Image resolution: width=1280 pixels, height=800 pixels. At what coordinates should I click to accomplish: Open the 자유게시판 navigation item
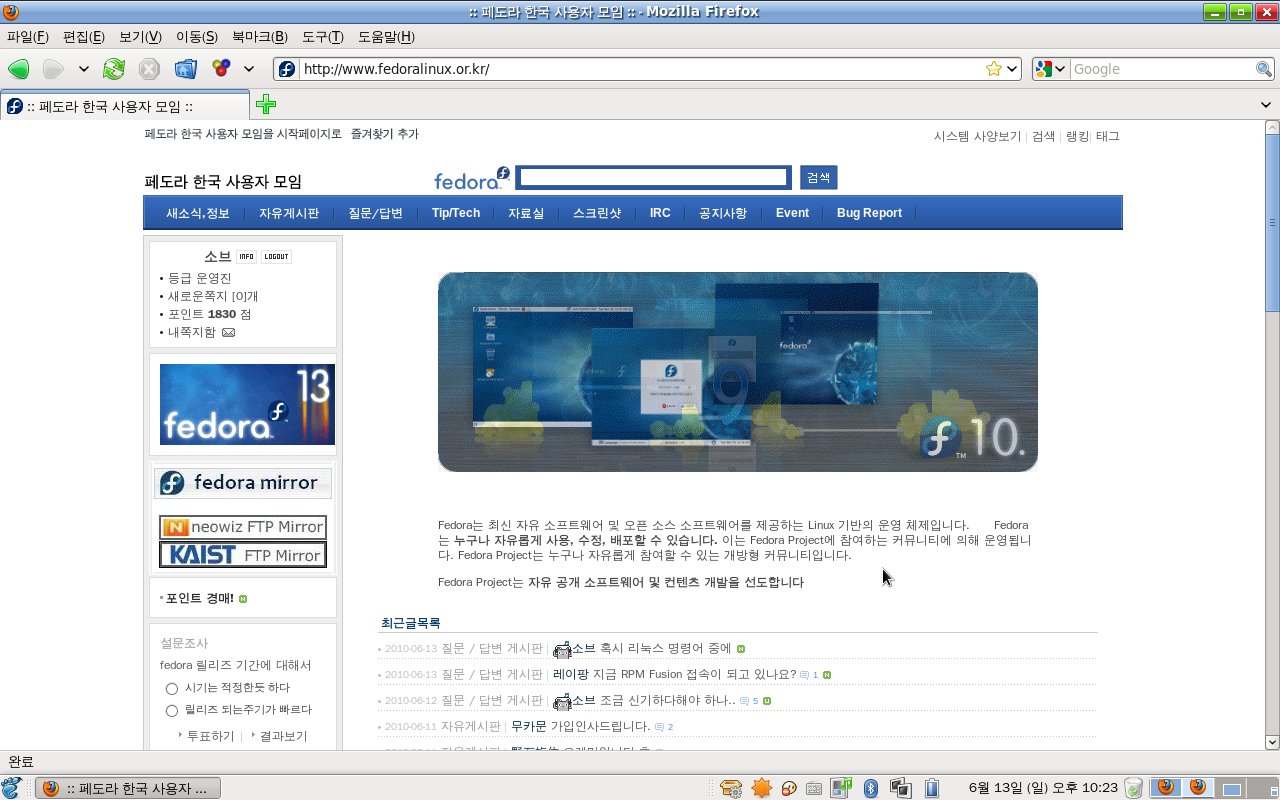(x=289, y=213)
